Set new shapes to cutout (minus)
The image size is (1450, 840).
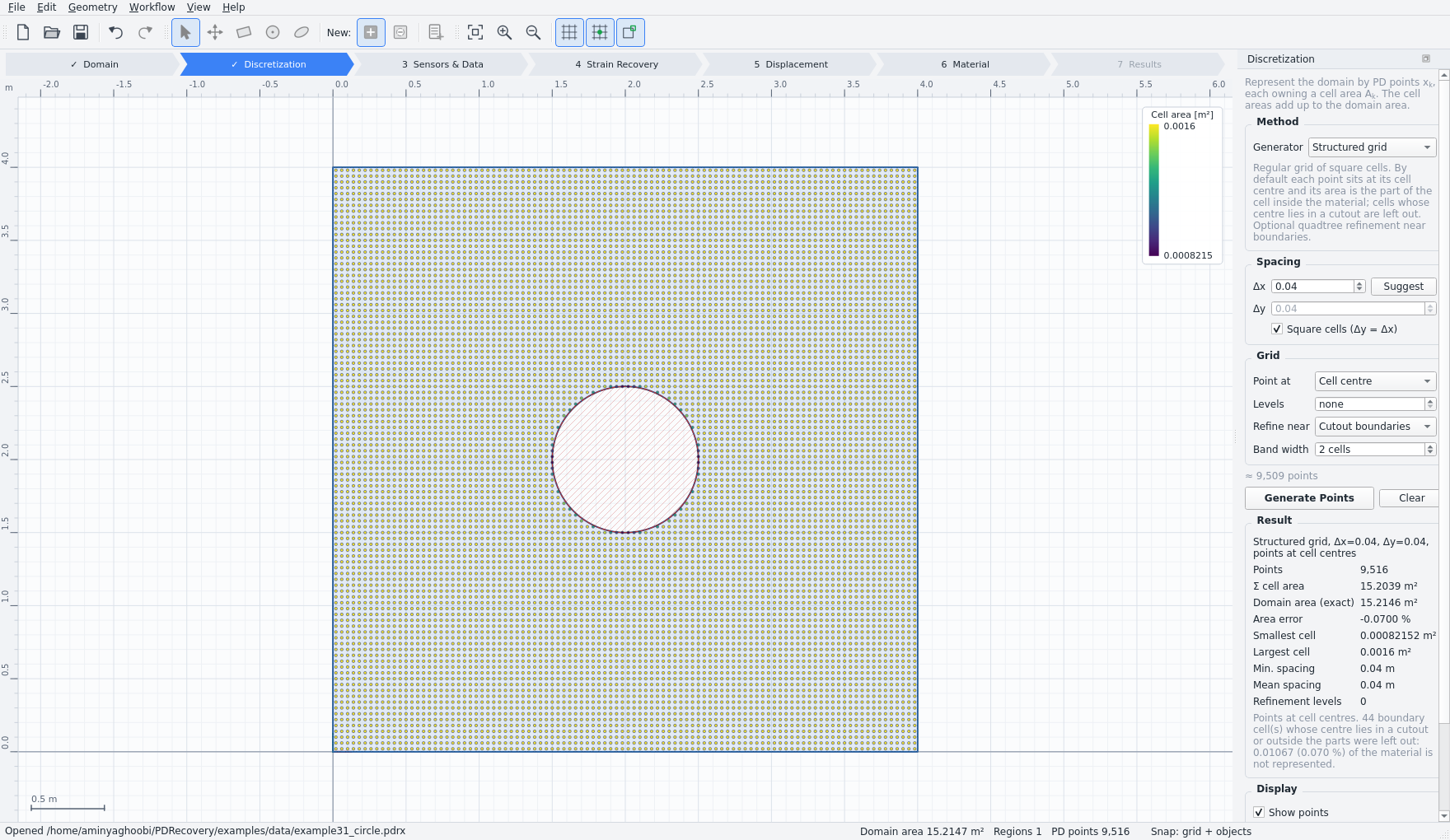[400, 32]
